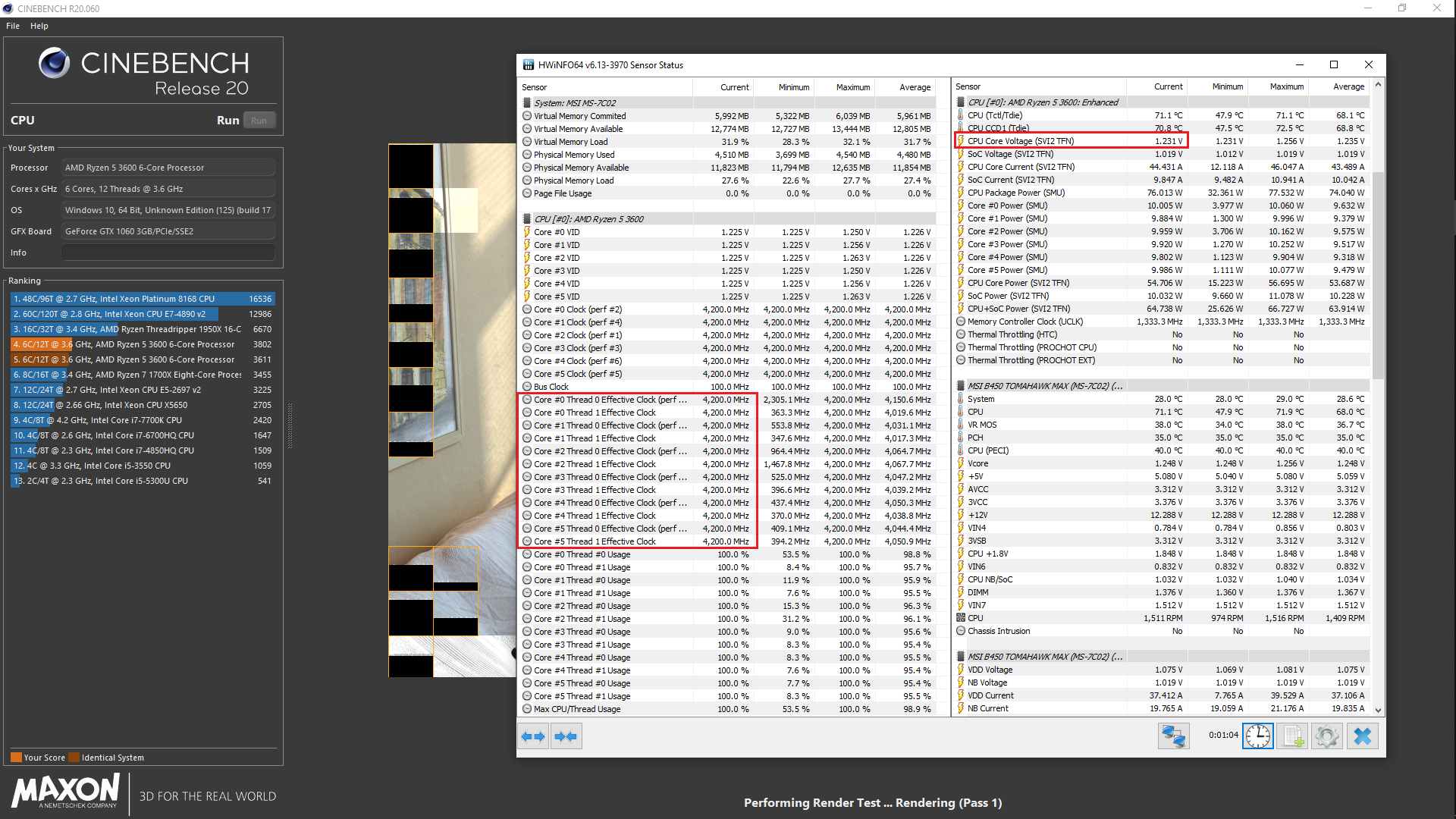Select the Vcore sensor row
This screenshot has height=819, width=1456.
1161,463
